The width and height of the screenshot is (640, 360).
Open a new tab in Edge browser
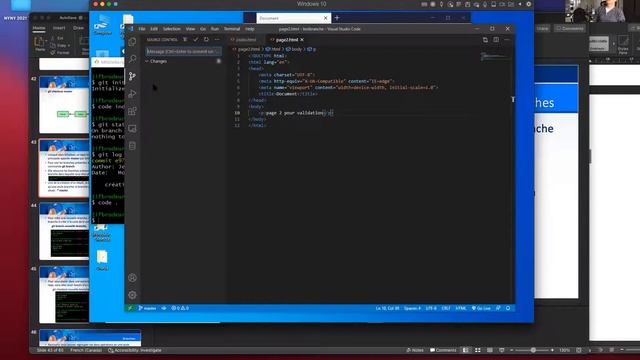coord(337,18)
